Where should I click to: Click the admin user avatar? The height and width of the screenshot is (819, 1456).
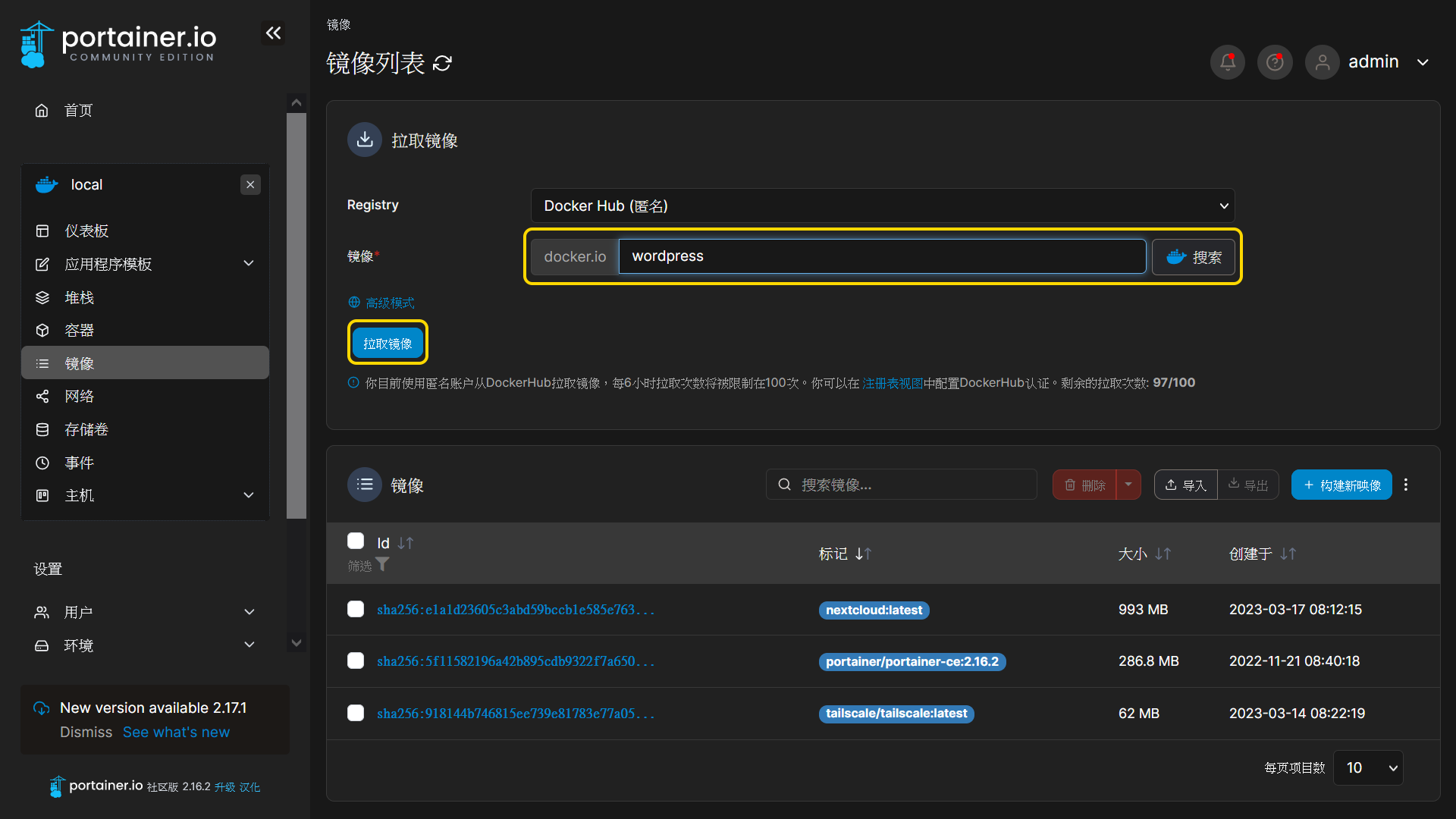(x=1322, y=62)
